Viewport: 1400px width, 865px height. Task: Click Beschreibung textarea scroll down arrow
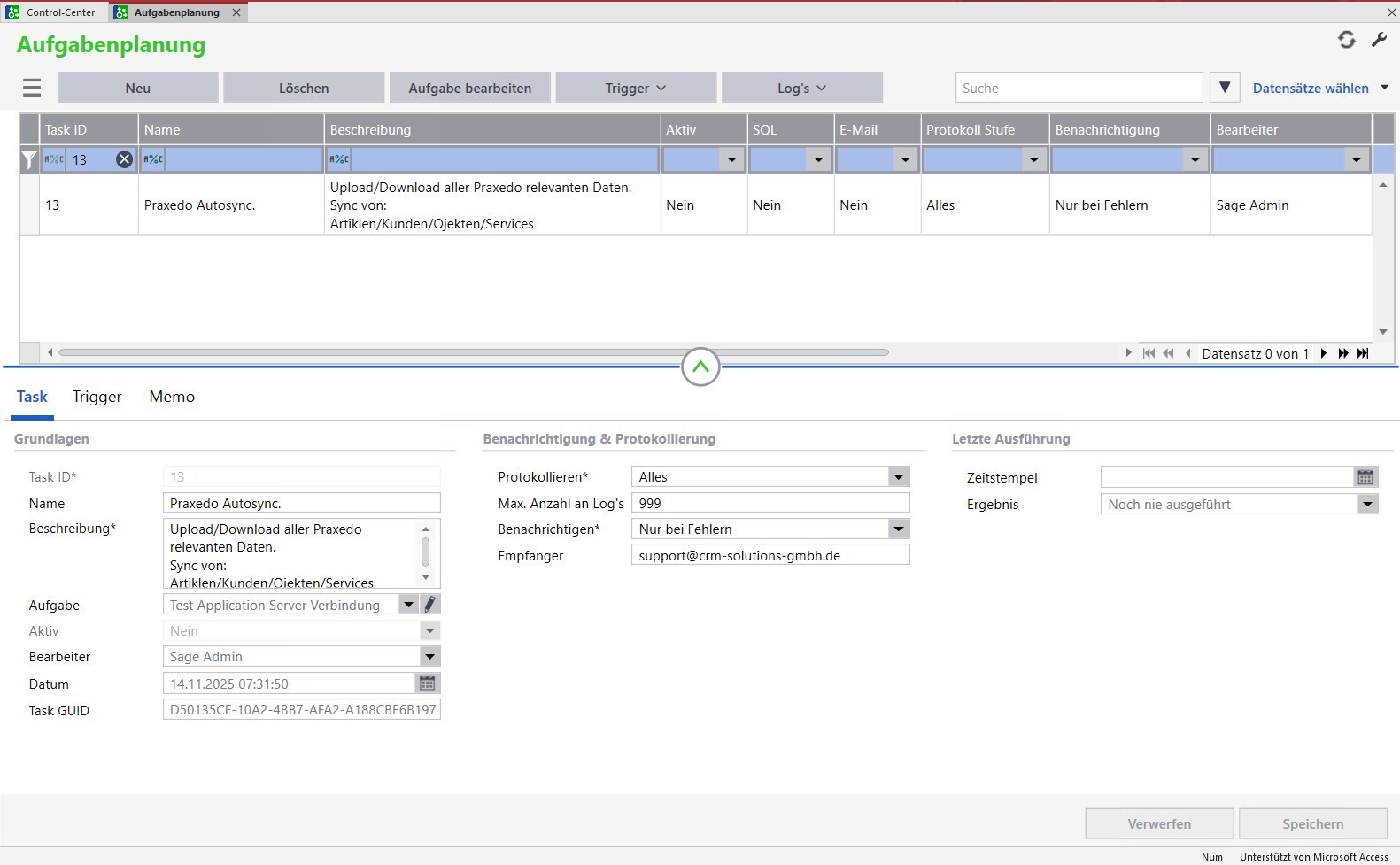click(426, 577)
